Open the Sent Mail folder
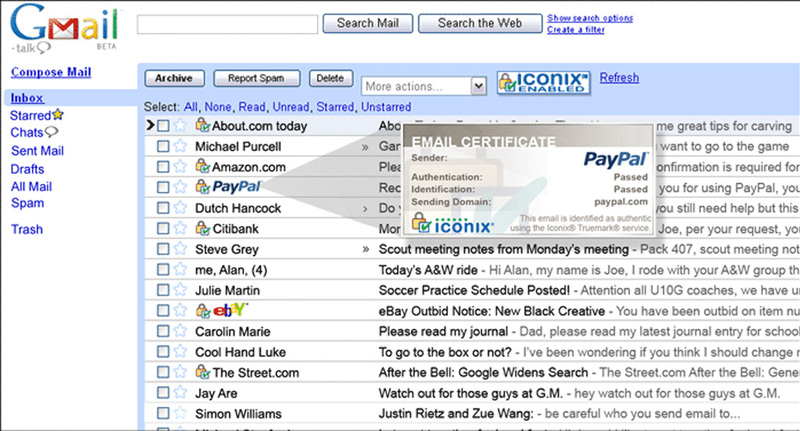Screen dimensions: 800x431 click(37, 150)
